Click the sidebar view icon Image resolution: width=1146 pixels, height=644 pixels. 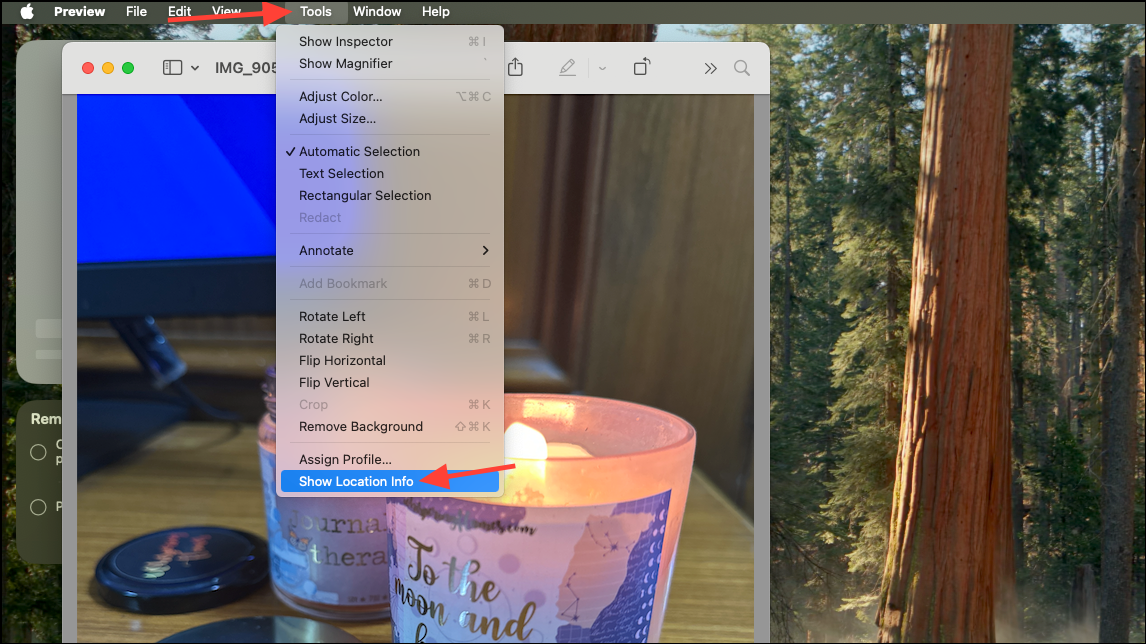pos(172,68)
